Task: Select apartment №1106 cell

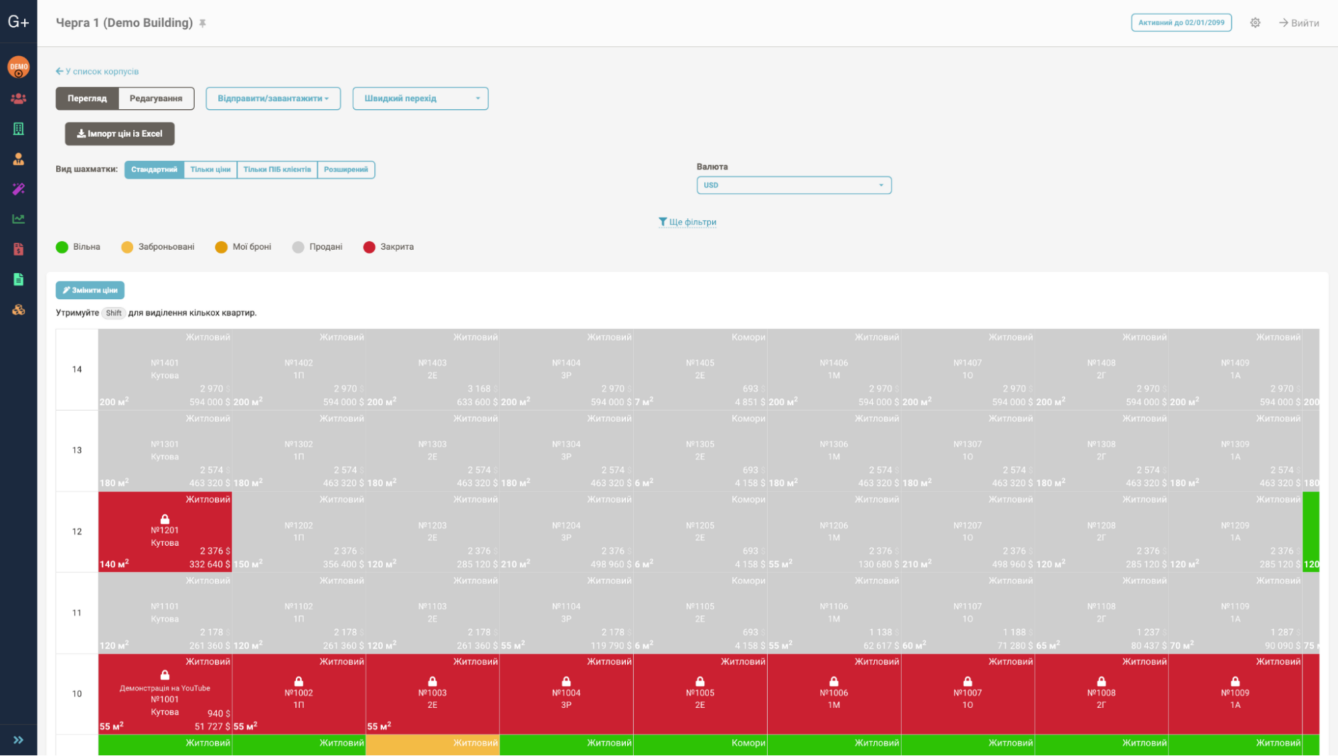Action: (834, 612)
